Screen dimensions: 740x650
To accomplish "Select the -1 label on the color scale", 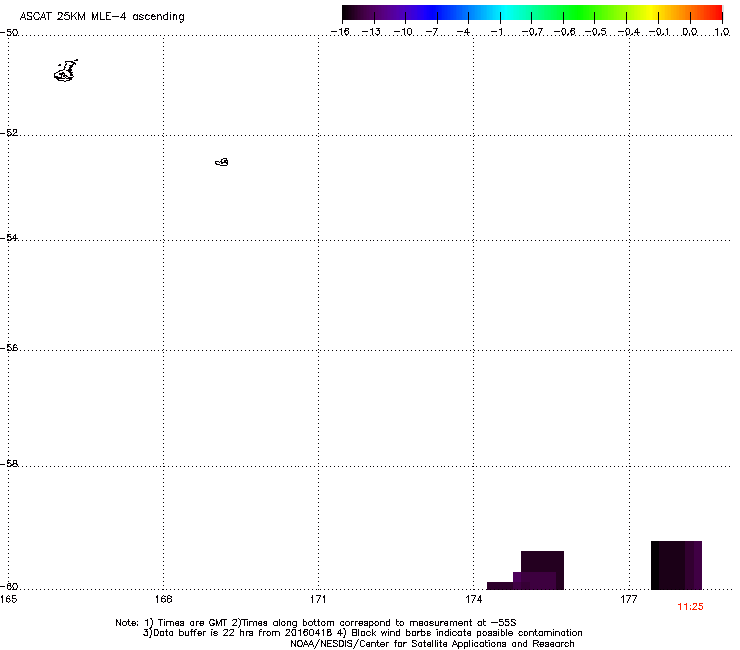I will click(496, 32).
